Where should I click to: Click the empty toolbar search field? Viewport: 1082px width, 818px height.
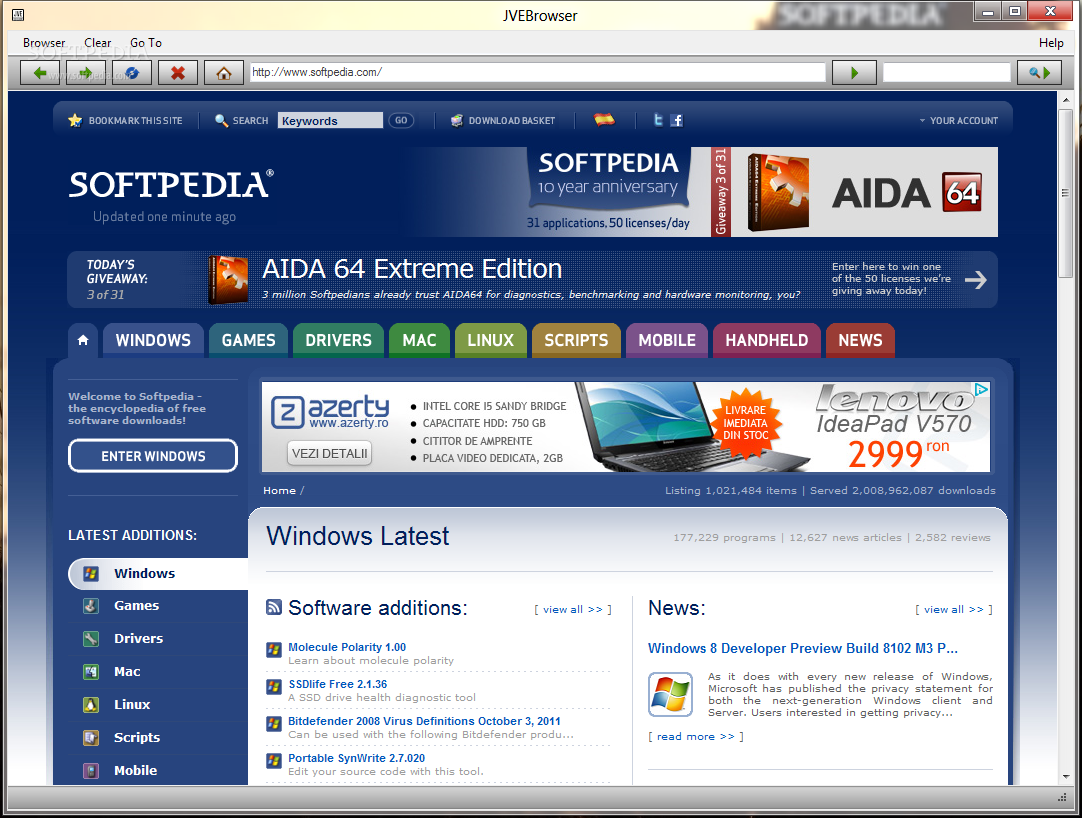click(x=947, y=72)
